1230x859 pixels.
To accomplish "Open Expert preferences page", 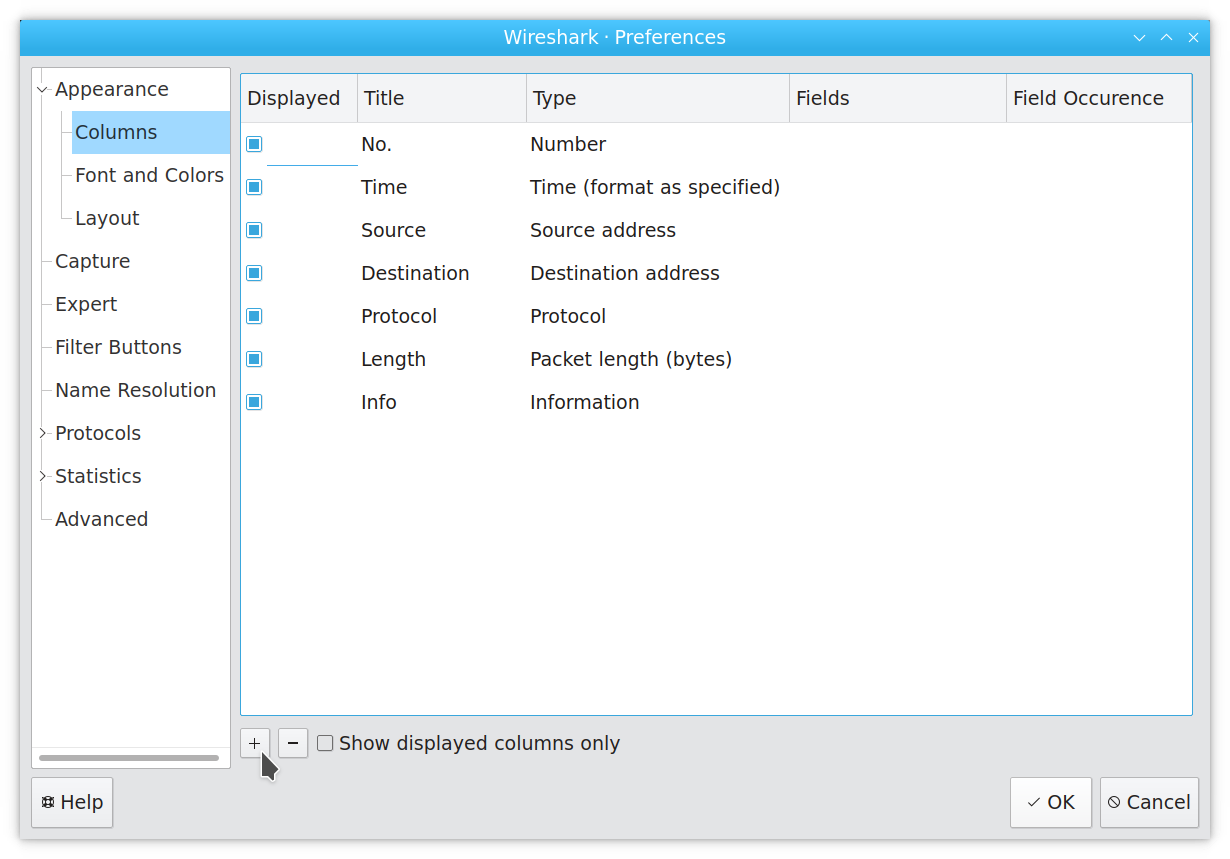I will [86, 304].
